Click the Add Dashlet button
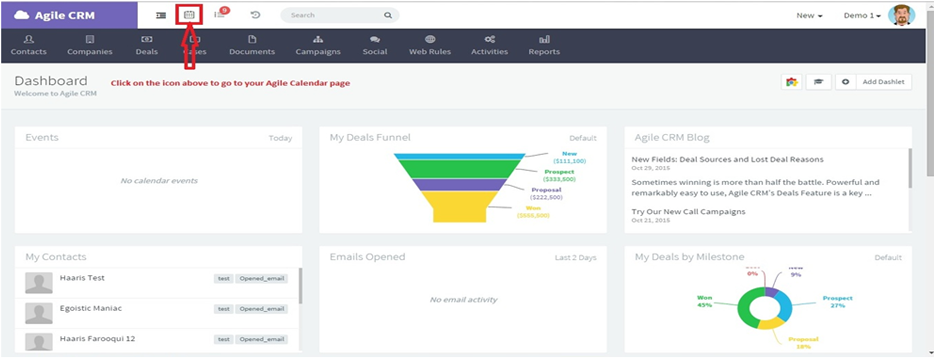 [883, 82]
